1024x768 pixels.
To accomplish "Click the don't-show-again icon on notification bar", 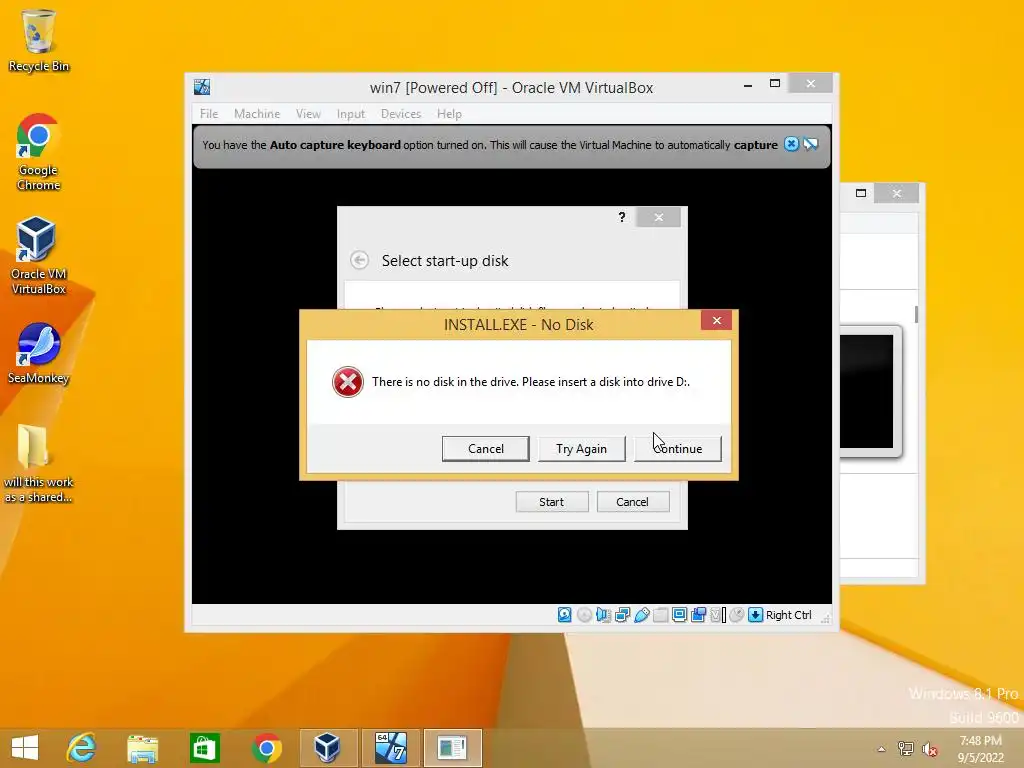I will point(810,144).
